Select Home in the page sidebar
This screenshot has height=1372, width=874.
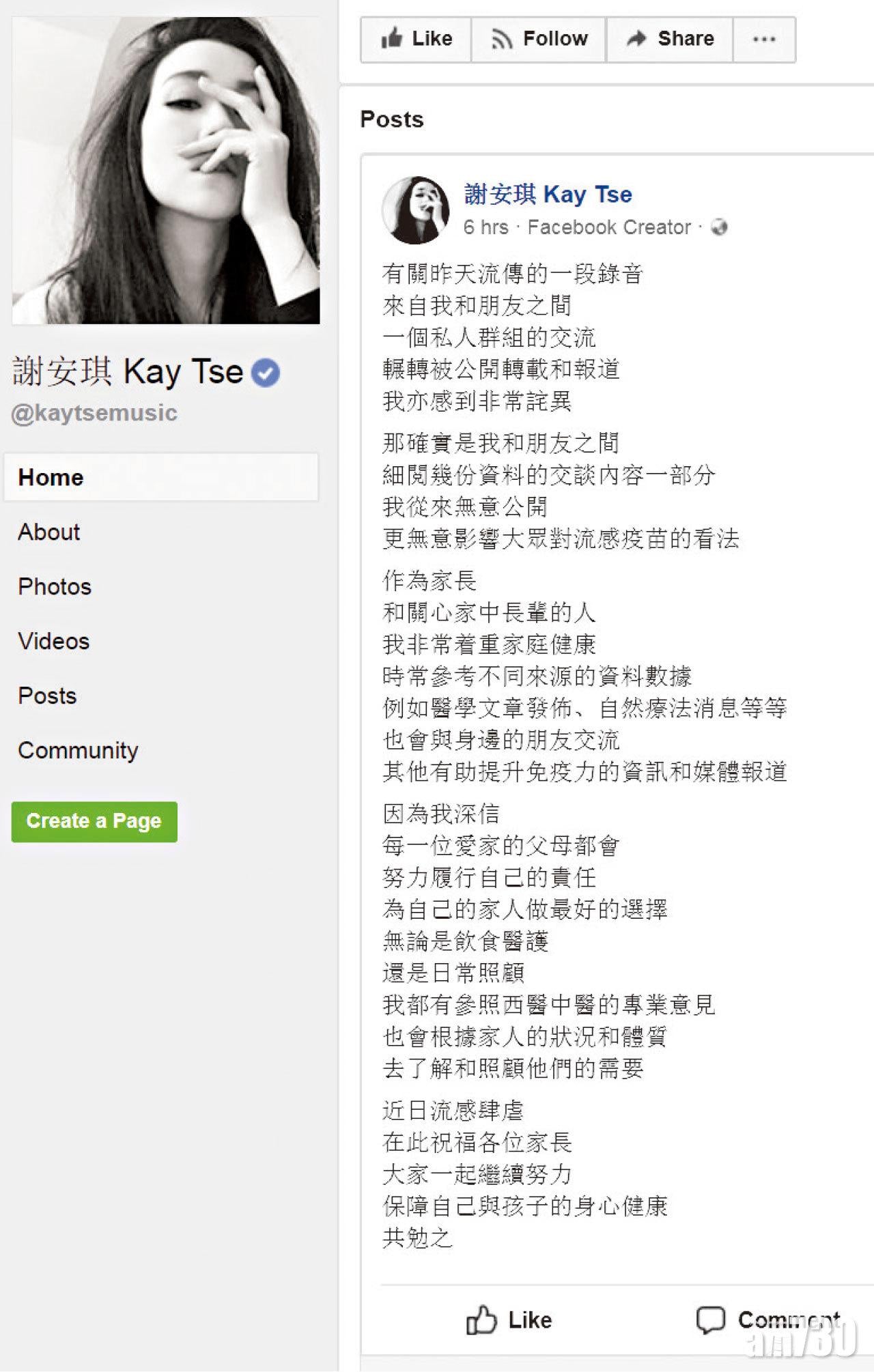click(161, 477)
